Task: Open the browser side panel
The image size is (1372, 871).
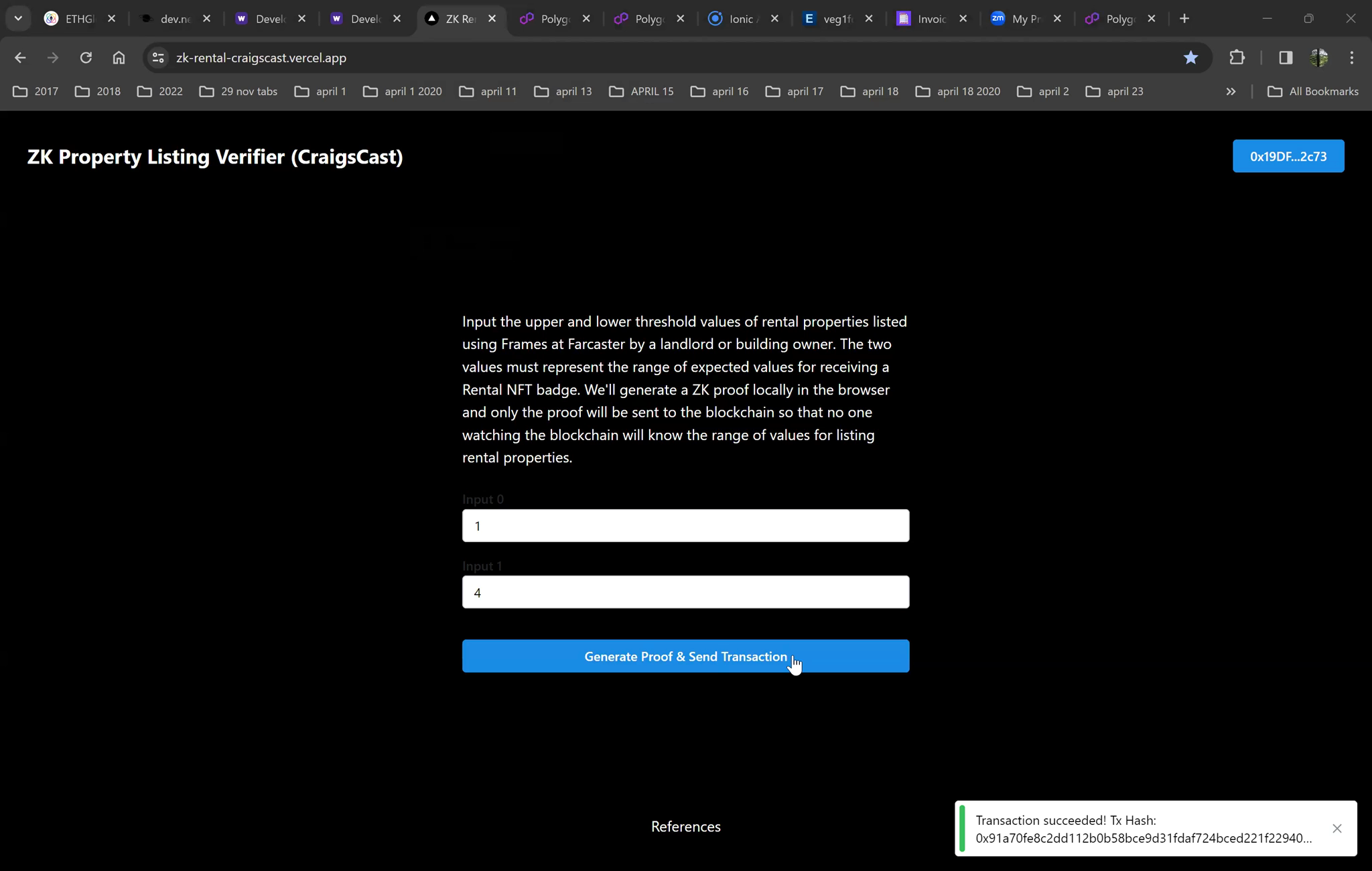Action: [x=1285, y=58]
